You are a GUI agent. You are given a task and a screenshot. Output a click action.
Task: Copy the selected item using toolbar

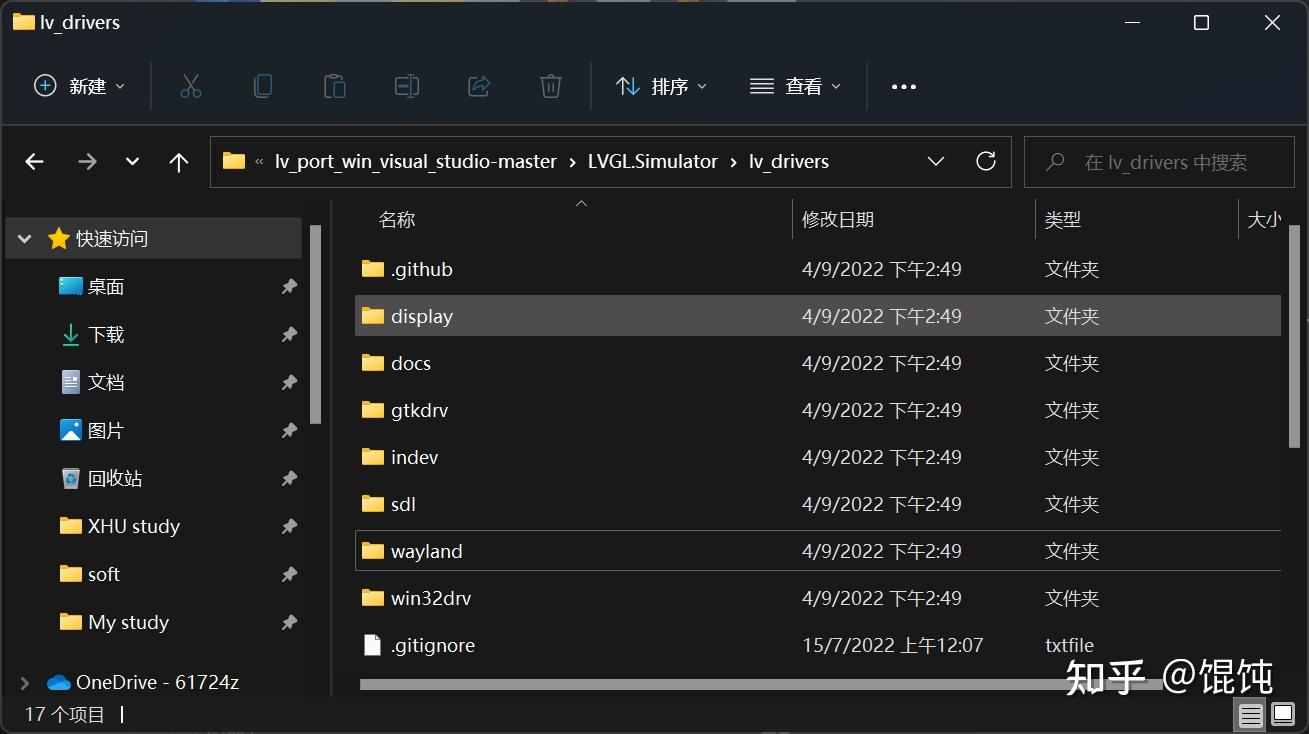(262, 86)
